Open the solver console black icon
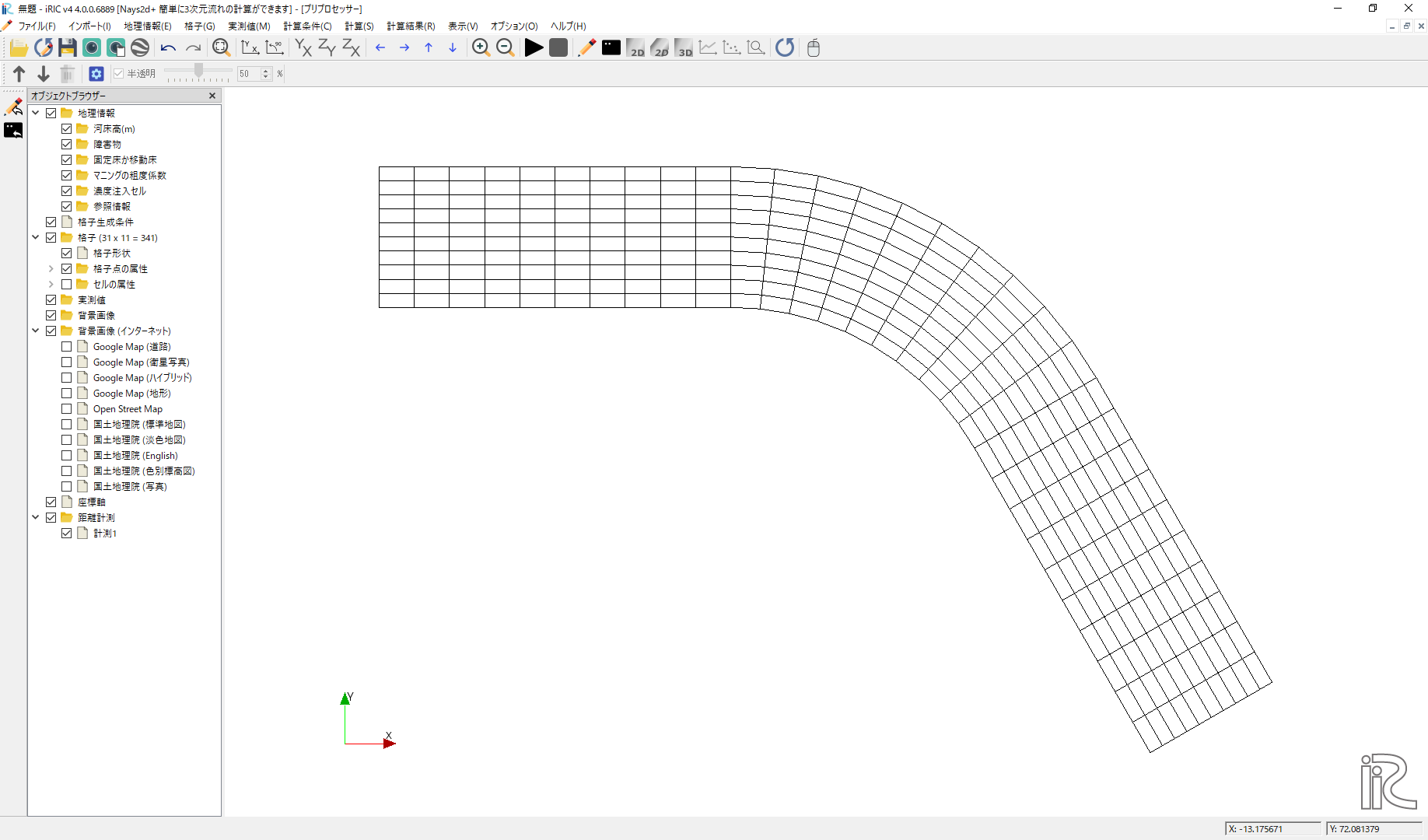Image resolution: width=1428 pixels, height=840 pixels. (611, 48)
